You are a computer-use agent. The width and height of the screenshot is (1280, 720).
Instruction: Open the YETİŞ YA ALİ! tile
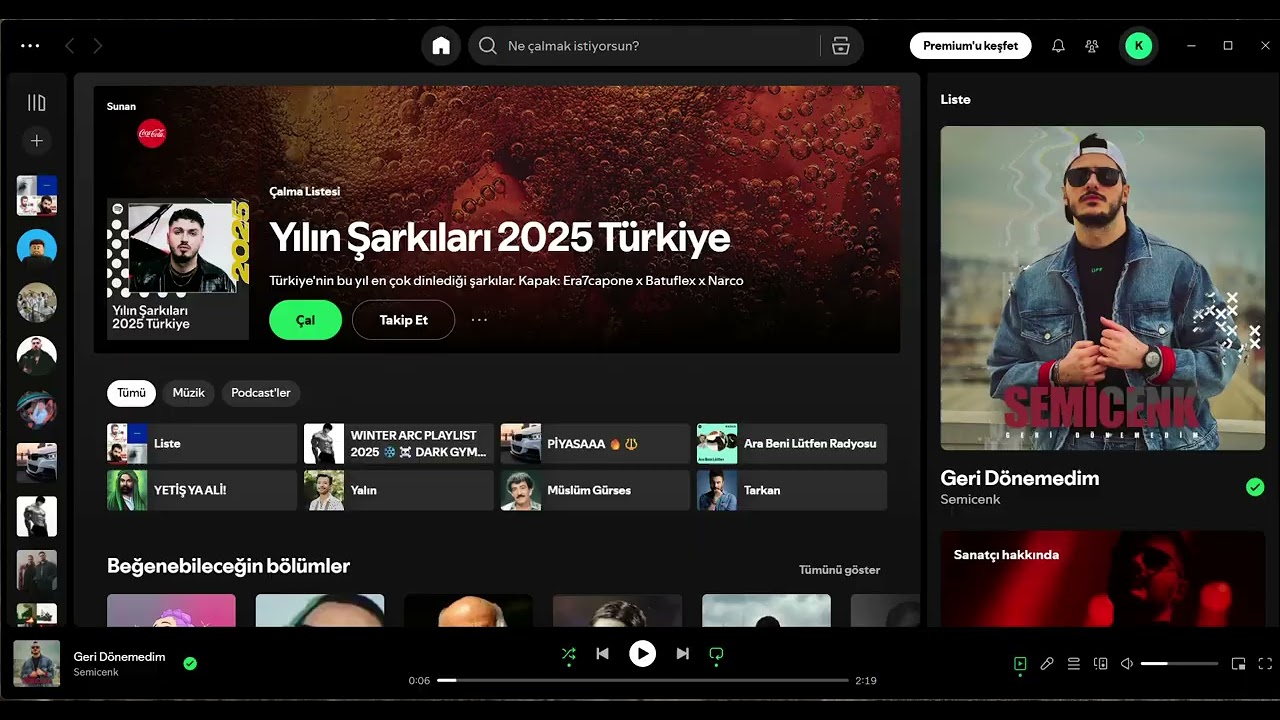[x=202, y=490]
